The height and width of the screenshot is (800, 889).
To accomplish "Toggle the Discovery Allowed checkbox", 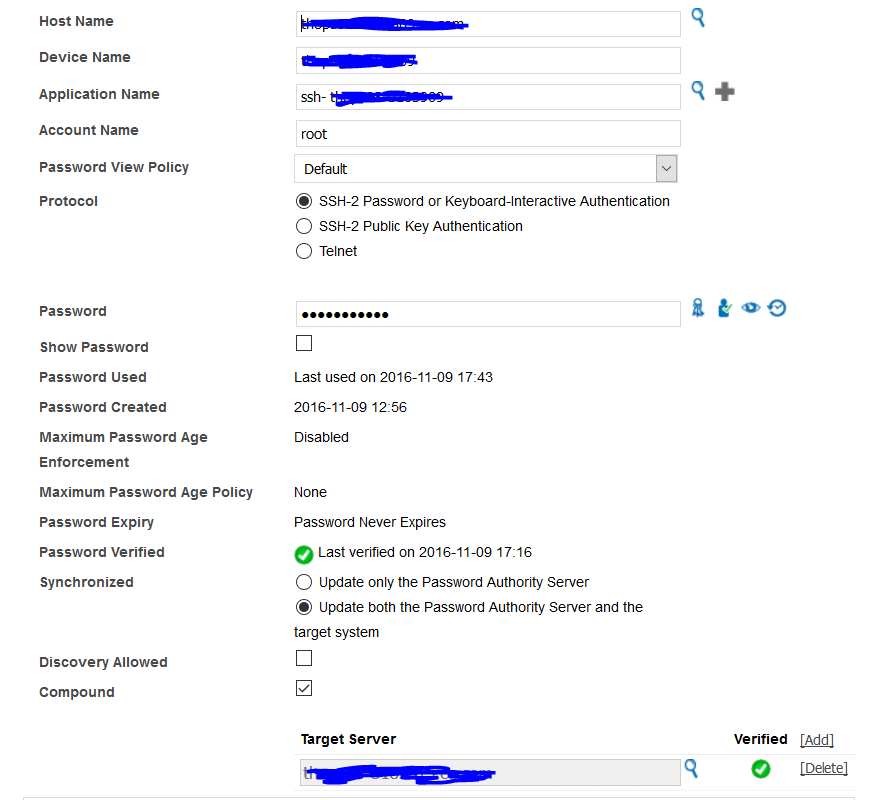I will [x=303, y=658].
